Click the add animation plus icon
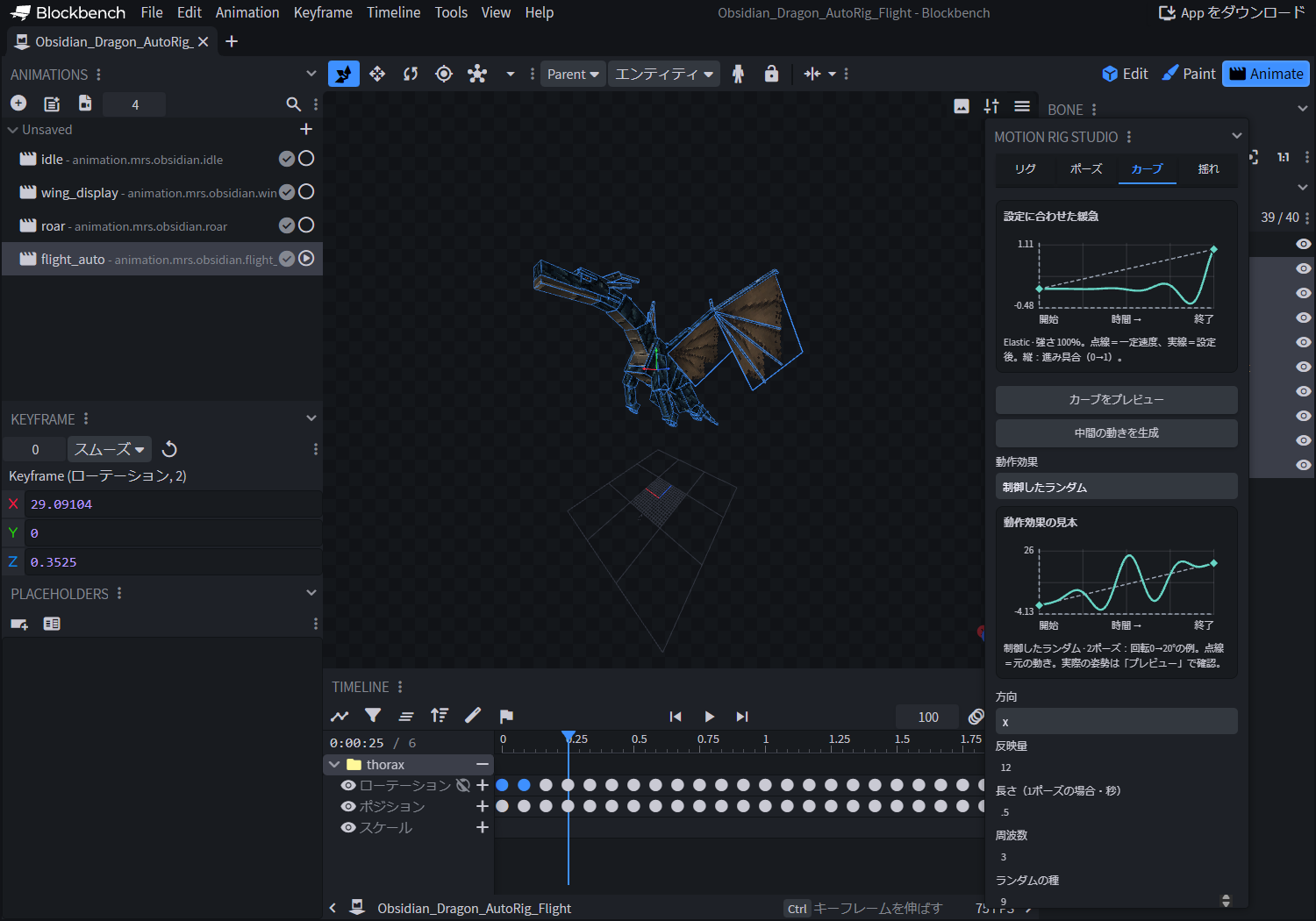 [x=18, y=104]
